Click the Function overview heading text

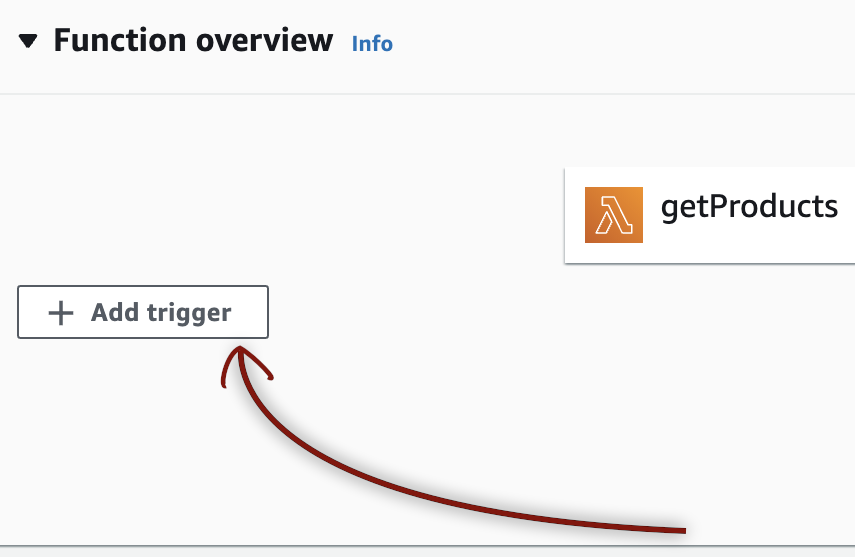[x=193, y=41]
